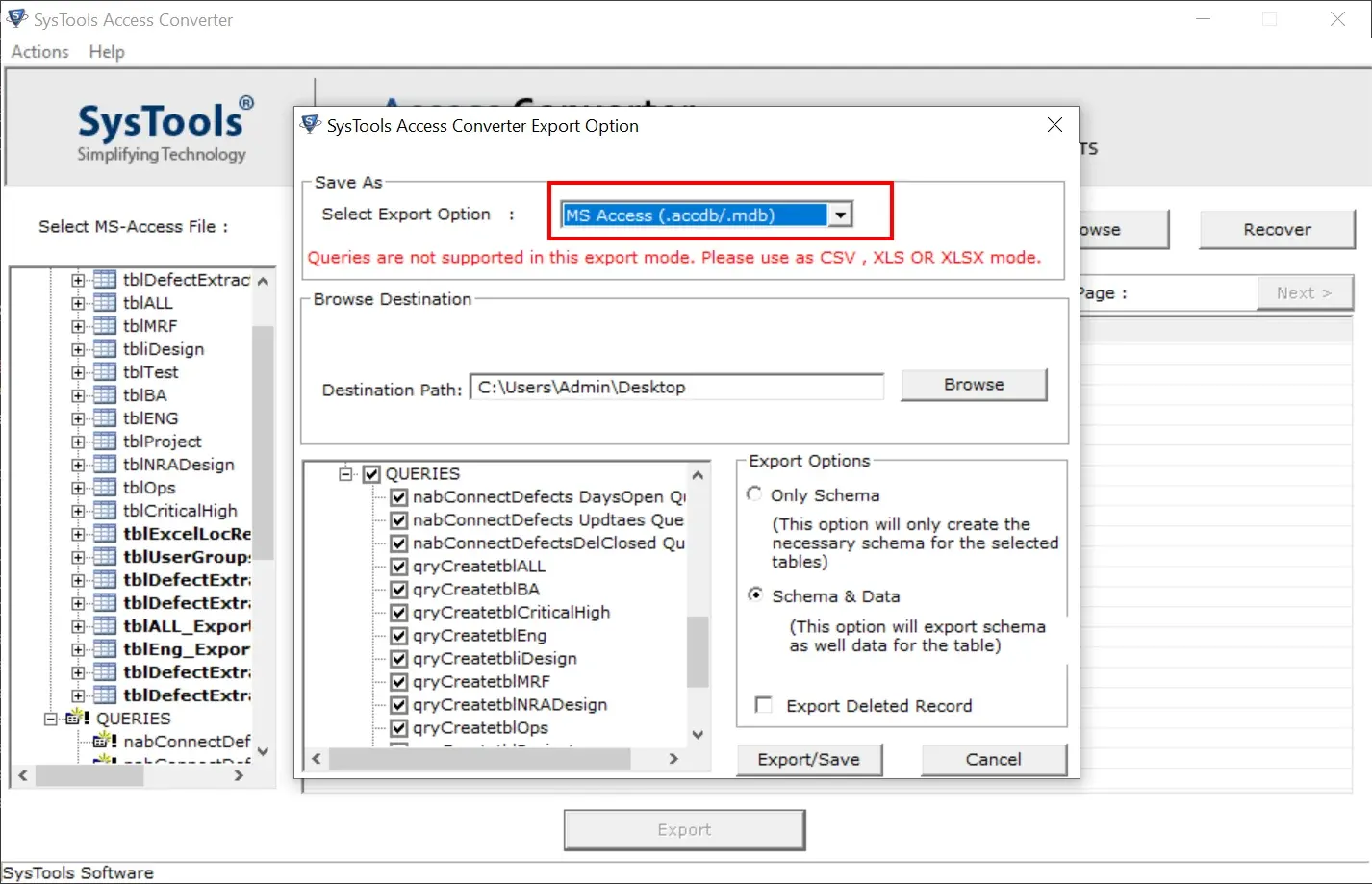This screenshot has width=1372, height=884.
Task: Click scroll down arrow of query list
Action: click(x=699, y=735)
